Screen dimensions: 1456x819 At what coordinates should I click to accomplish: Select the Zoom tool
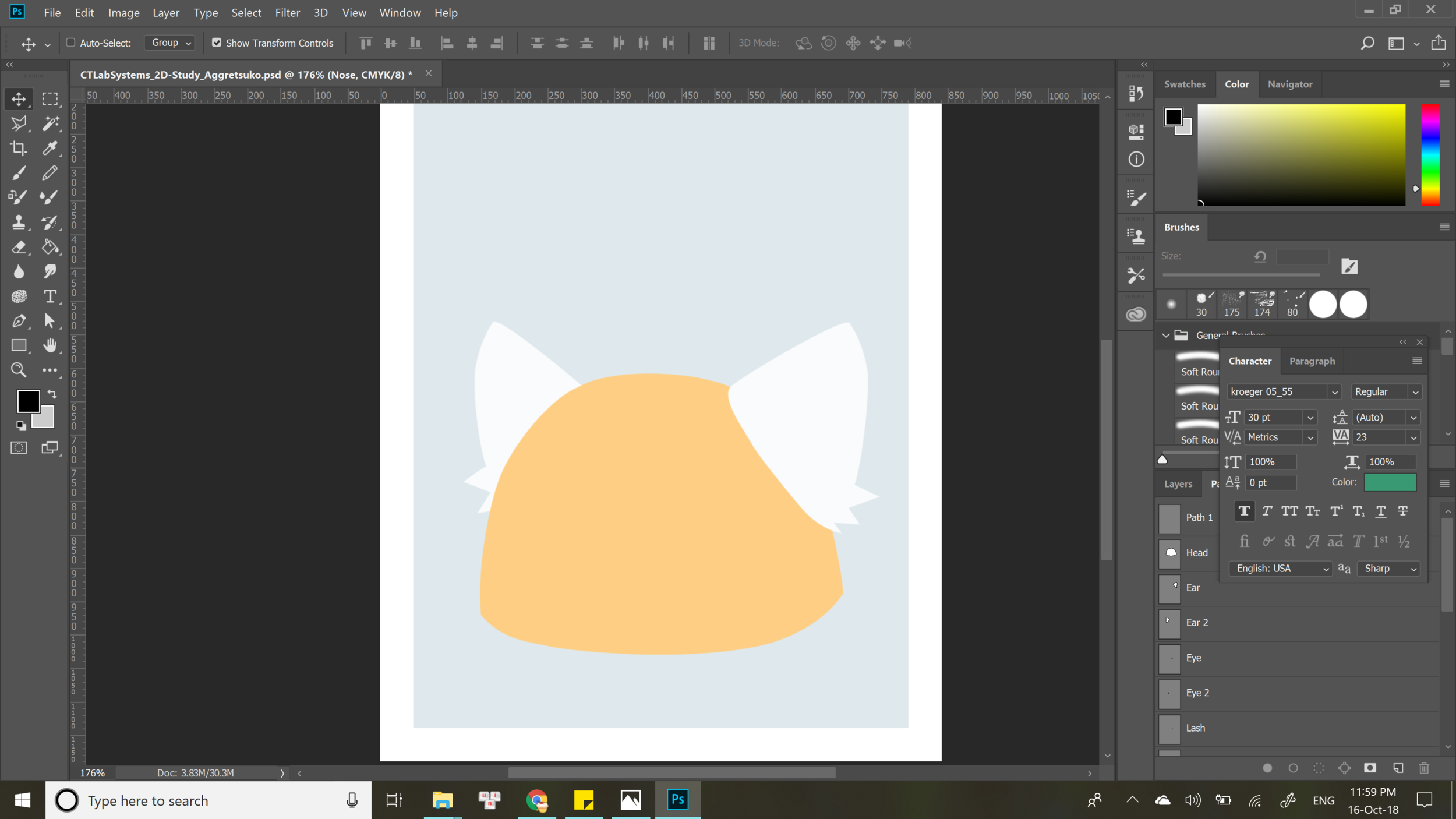19,370
